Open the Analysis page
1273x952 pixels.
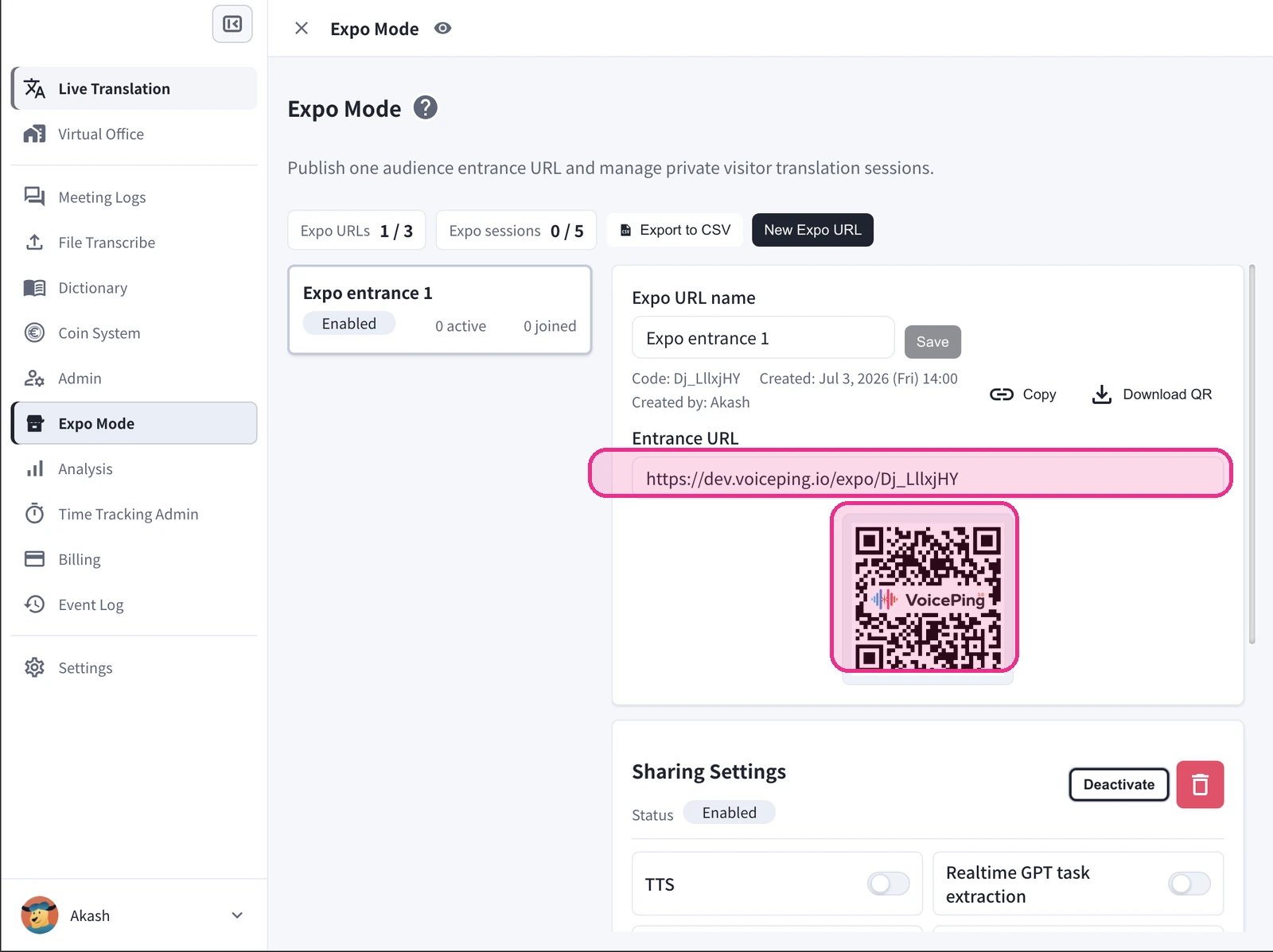tap(134, 468)
